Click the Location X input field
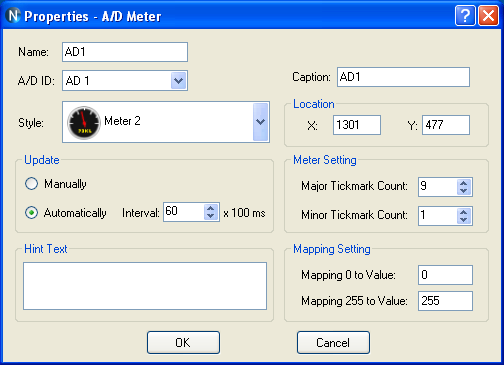This screenshot has height=365, width=504. [357, 125]
